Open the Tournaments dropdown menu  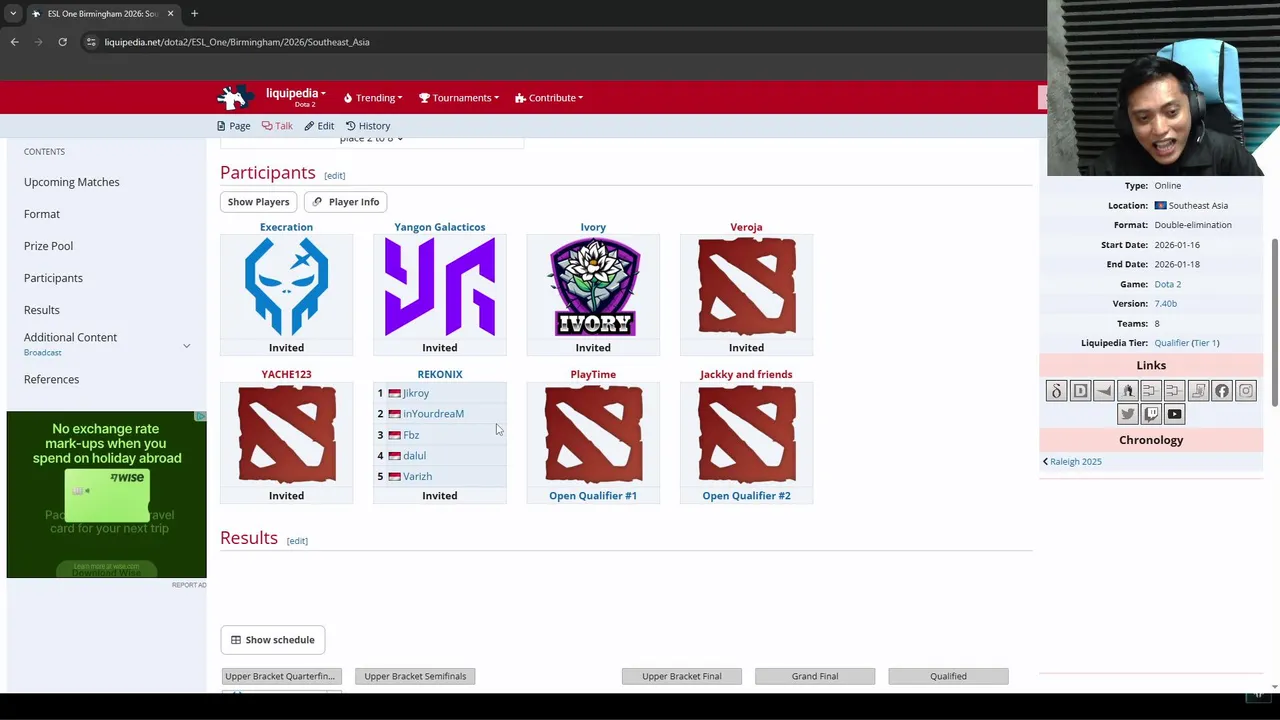pyautogui.click(x=459, y=98)
